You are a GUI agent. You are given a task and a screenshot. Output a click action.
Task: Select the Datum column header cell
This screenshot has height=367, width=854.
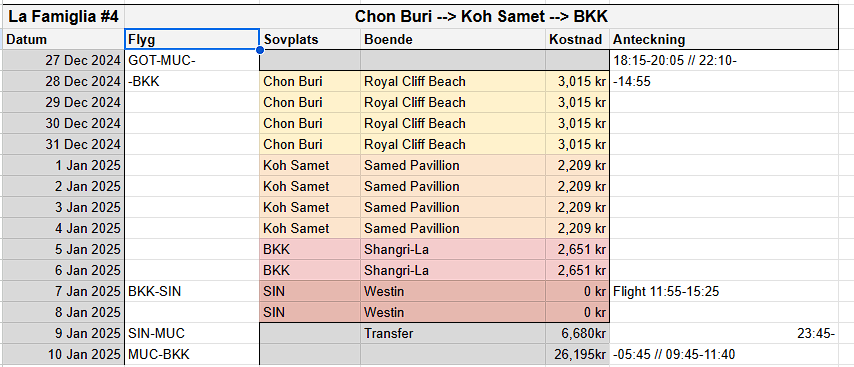click(64, 39)
